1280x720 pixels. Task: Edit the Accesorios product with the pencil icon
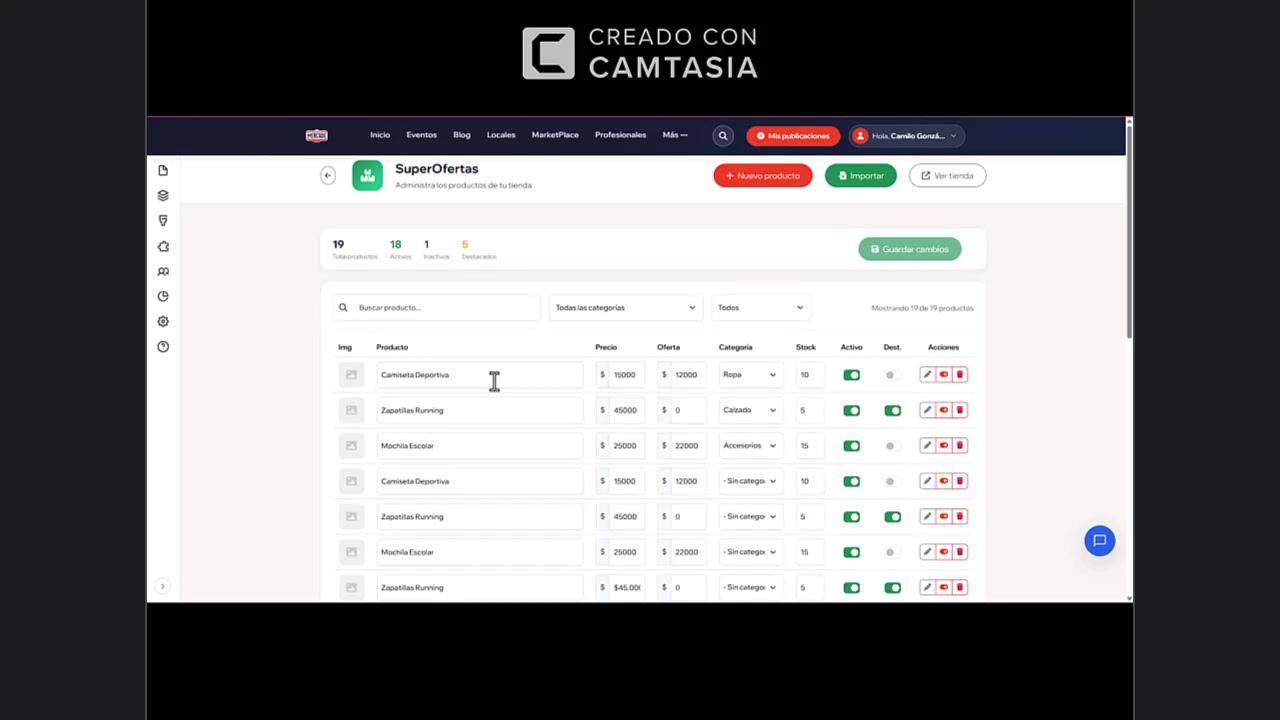(927, 446)
